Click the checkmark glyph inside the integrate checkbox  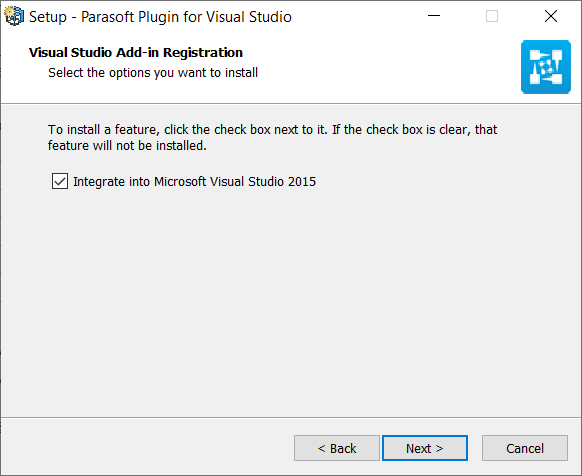click(60, 181)
